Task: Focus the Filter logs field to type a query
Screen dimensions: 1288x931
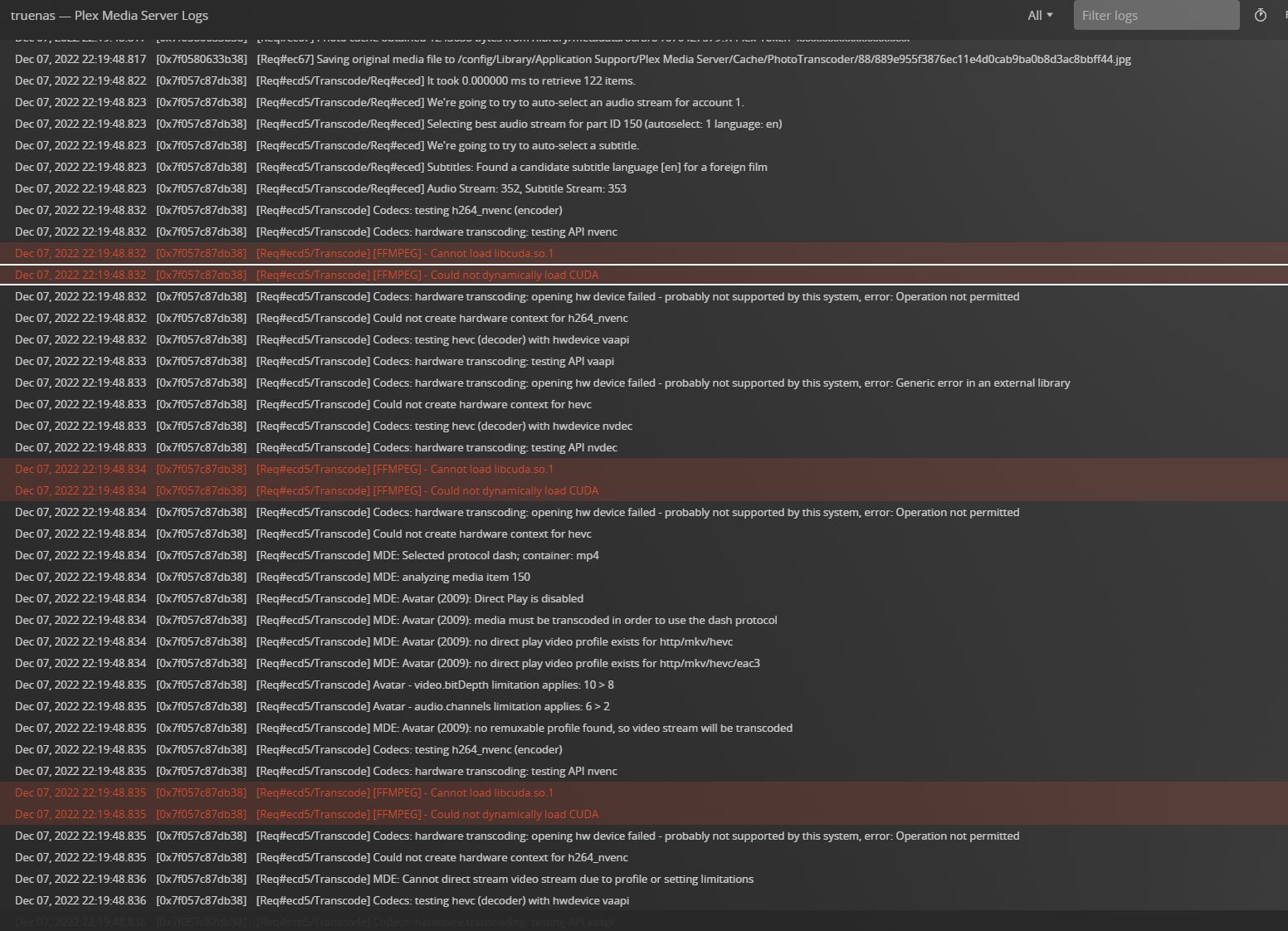Action: pyautogui.click(x=1155, y=15)
